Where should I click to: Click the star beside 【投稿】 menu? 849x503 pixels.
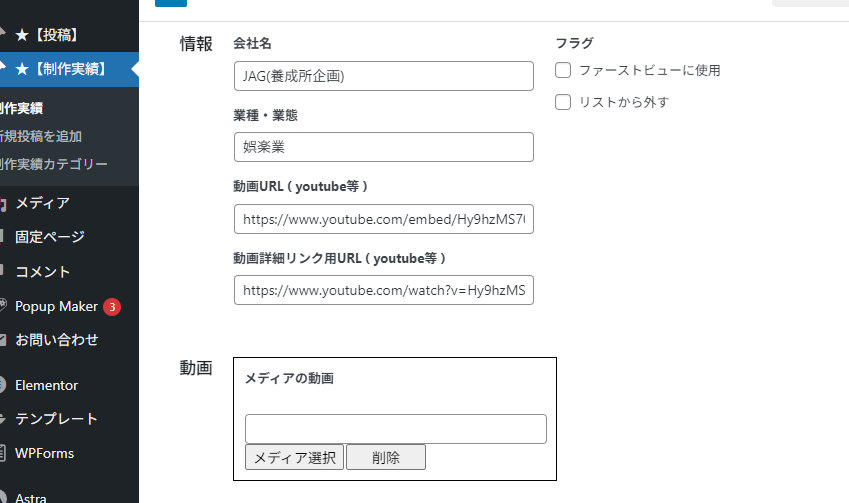click(22, 35)
